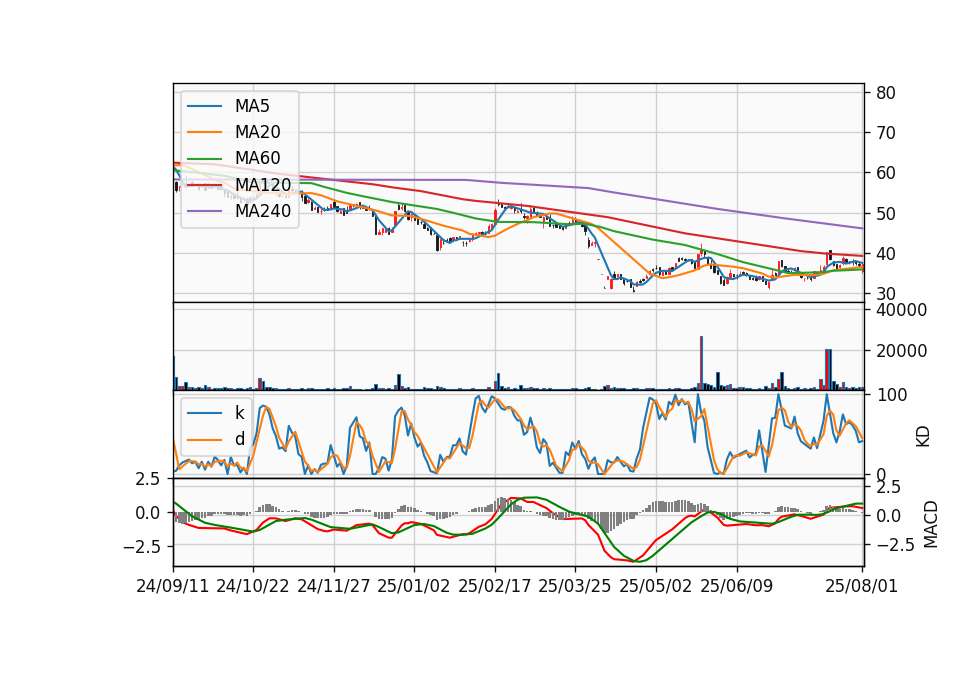Click the MA20 legend label

click(x=257, y=132)
